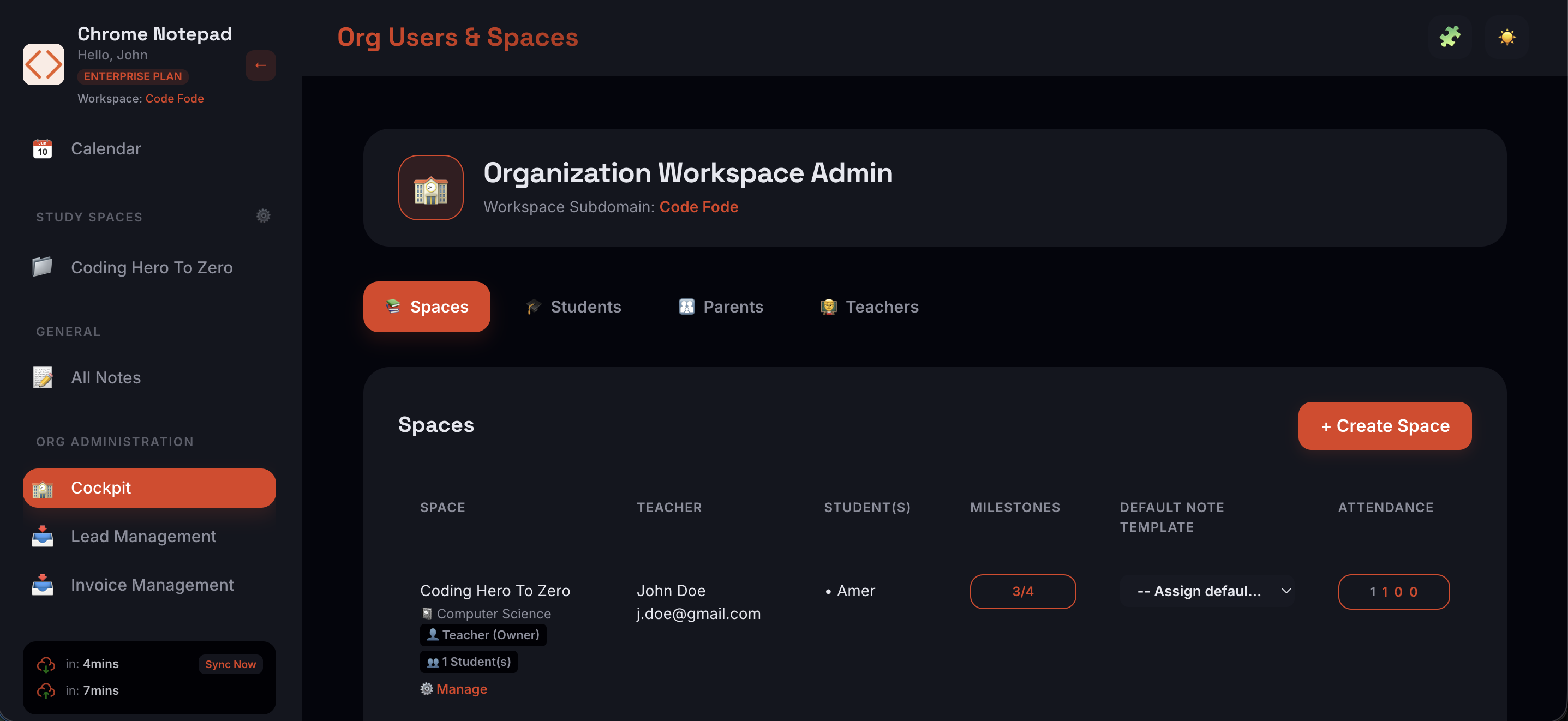Open All Notes in sidebar
Screen dimensions: 1568x721
pos(149,377)
